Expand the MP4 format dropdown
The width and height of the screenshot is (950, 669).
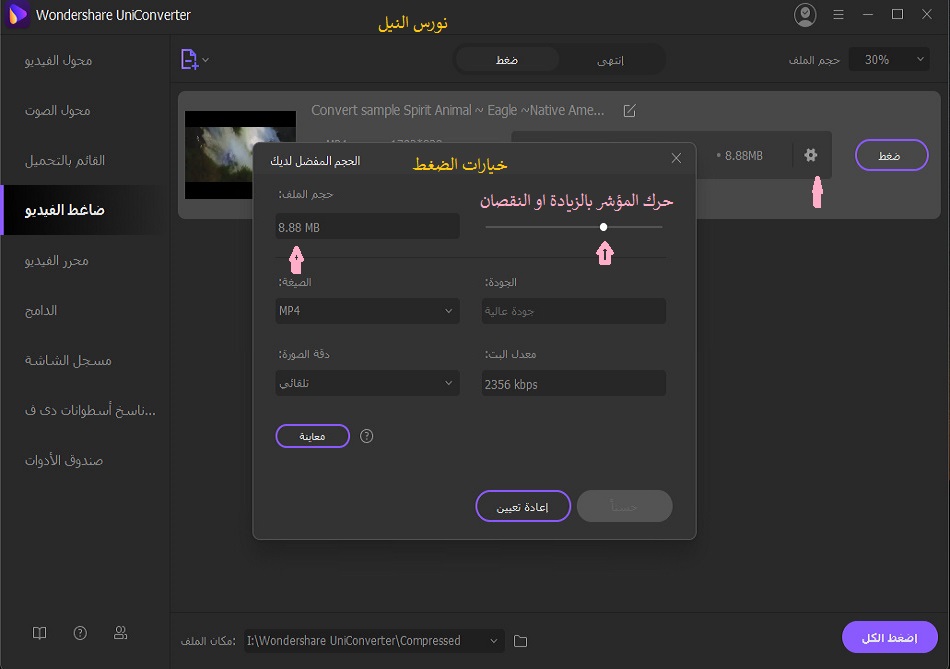click(x=368, y=311)
